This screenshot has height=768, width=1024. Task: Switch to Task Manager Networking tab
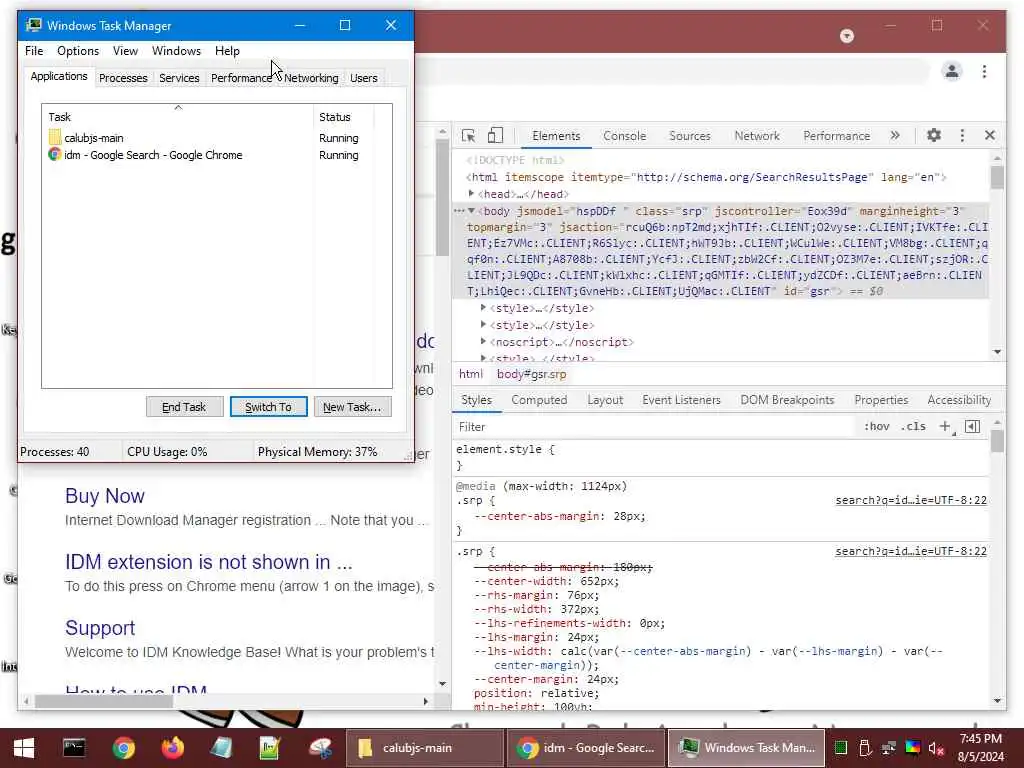coord(311,78)
